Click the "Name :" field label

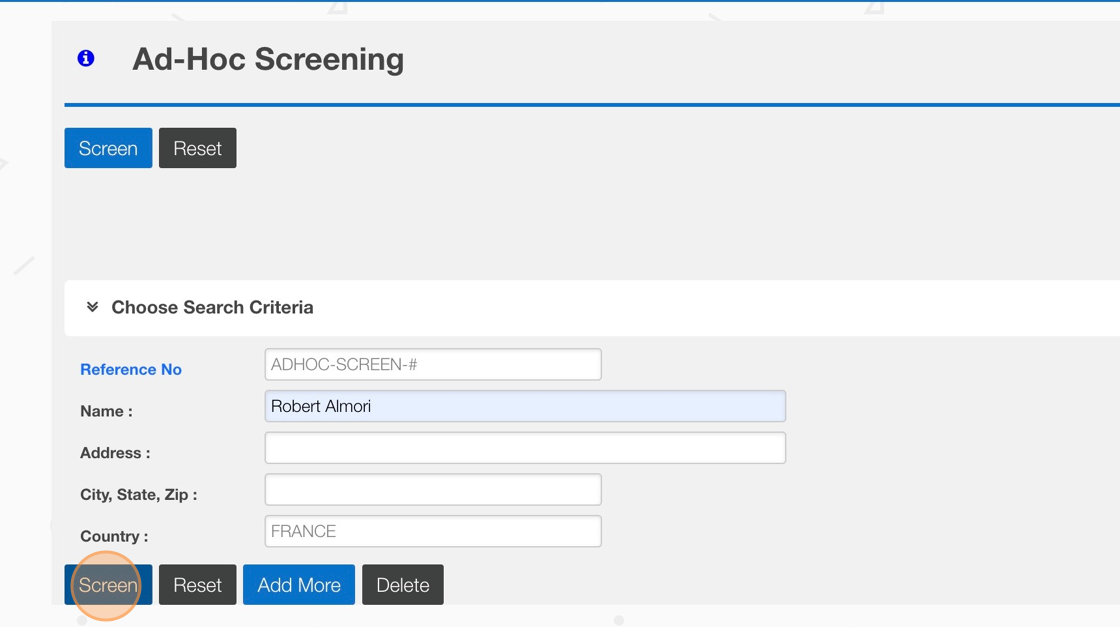(x=106, y=411)
